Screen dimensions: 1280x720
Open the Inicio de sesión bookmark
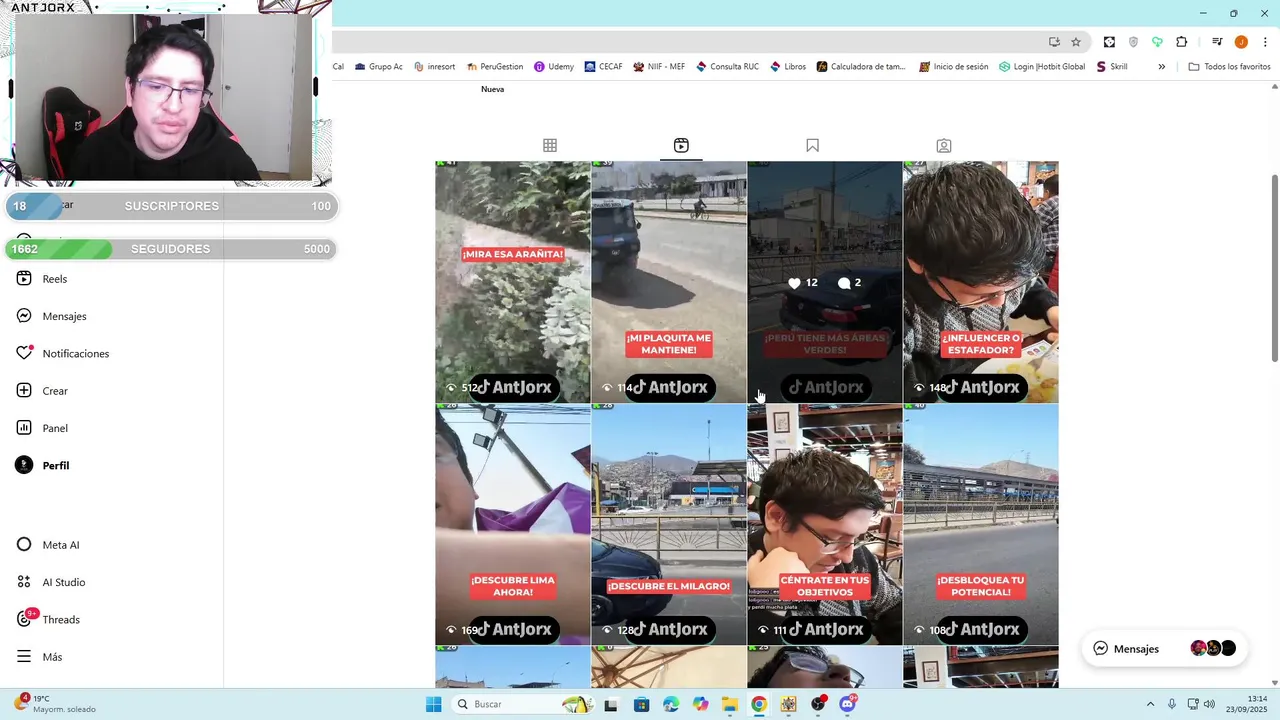953,67
